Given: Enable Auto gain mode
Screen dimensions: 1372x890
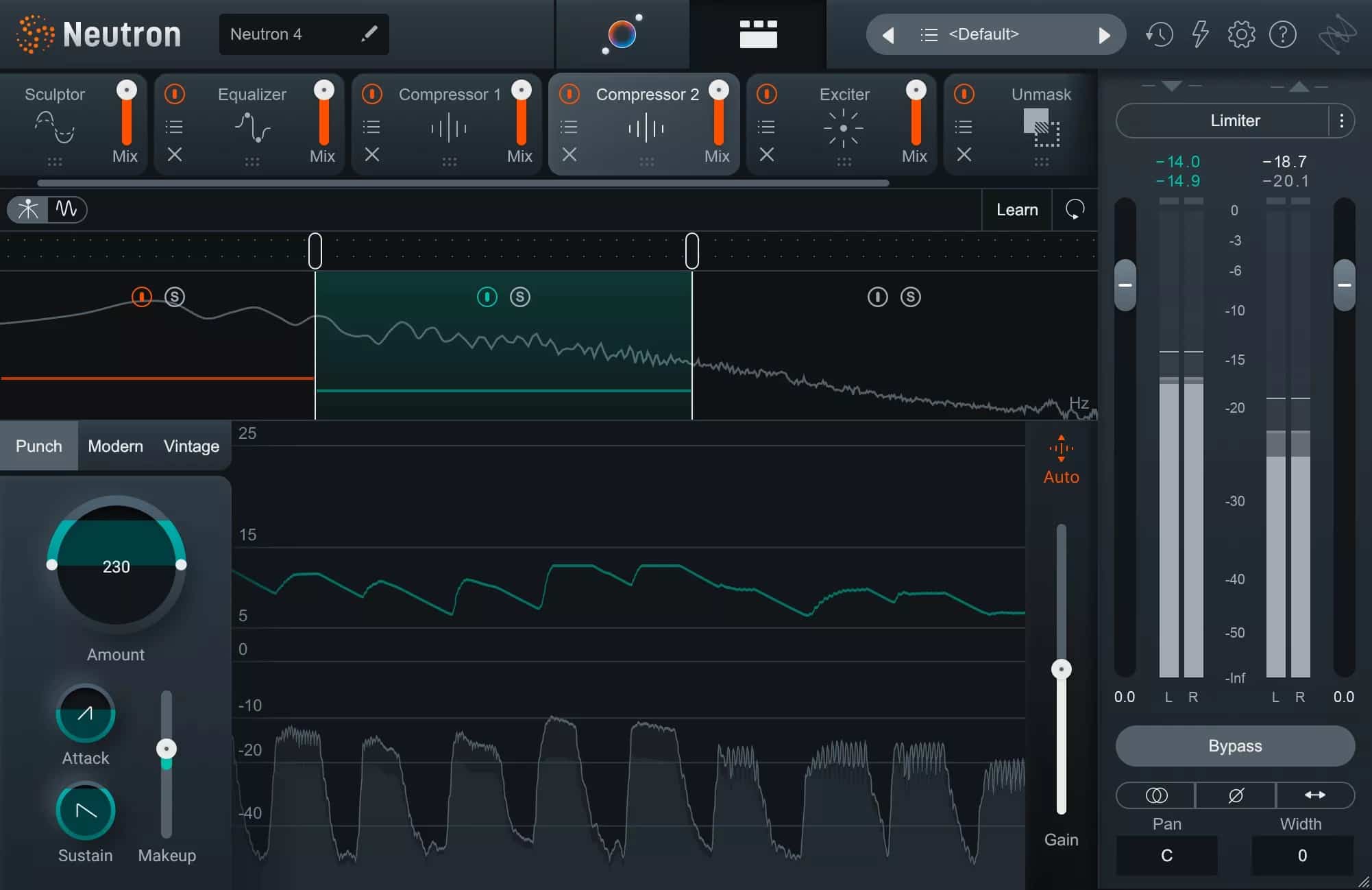Looking at the screenshot, I should click(x=1061, y=458).
